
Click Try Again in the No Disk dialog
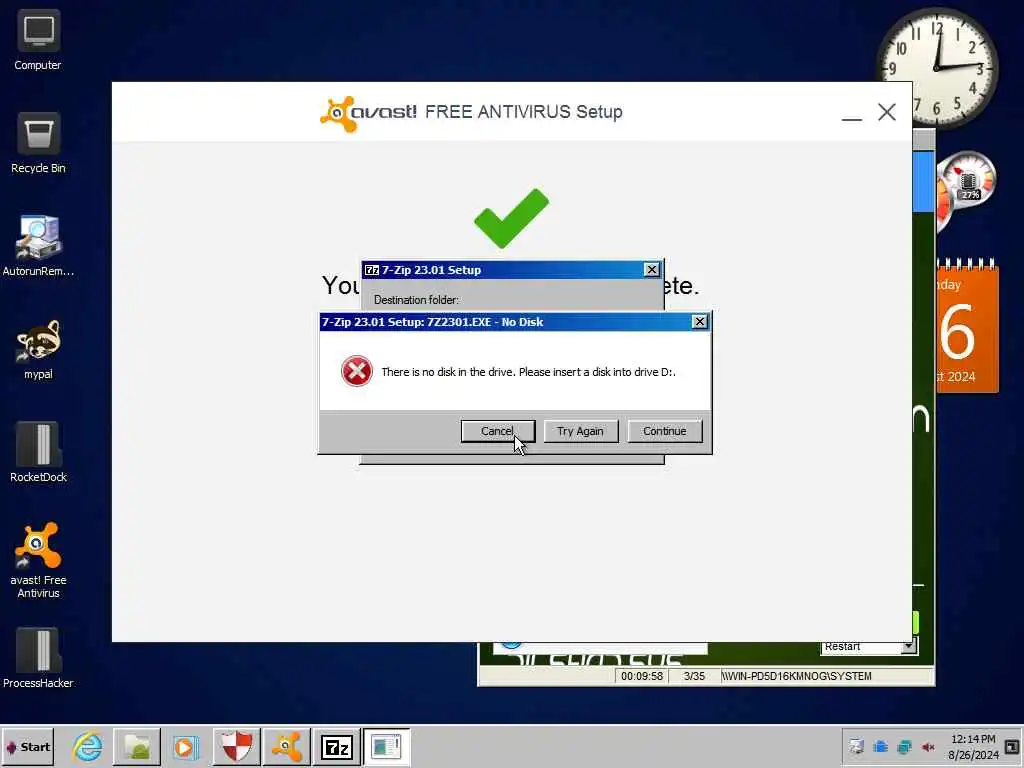(x=581, y=431)
